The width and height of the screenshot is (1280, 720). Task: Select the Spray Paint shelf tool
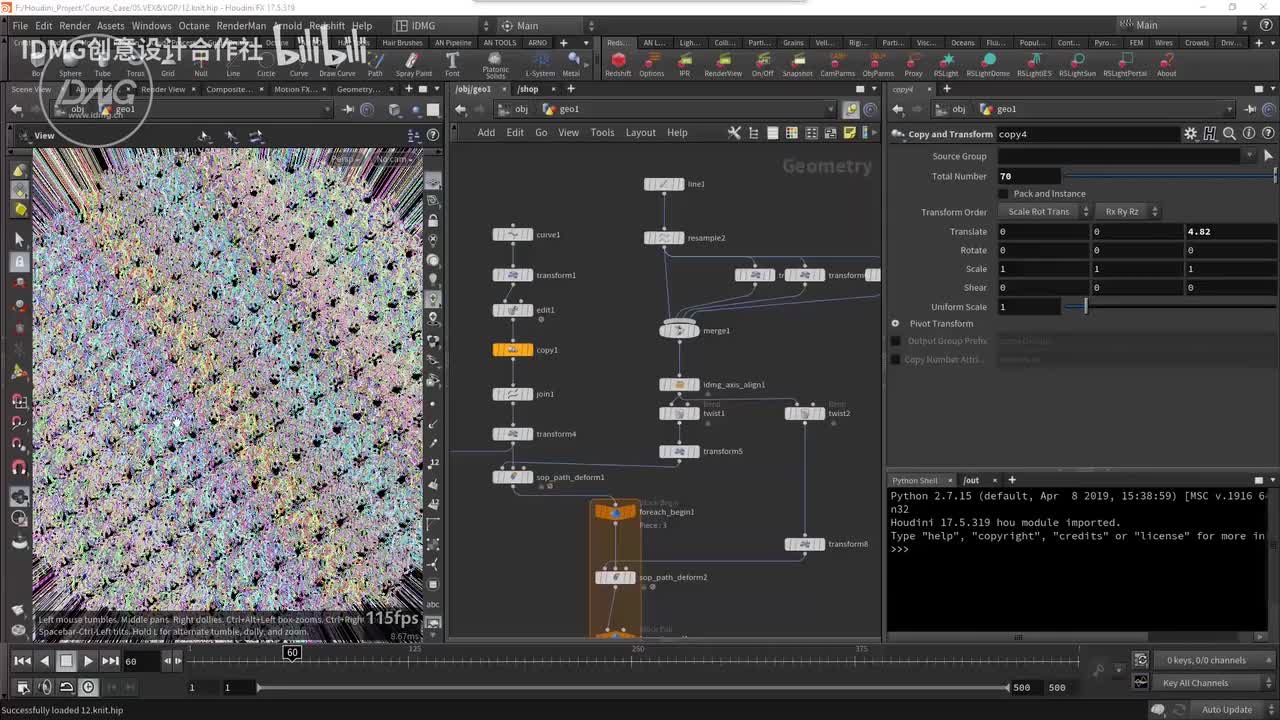point(413,63)
